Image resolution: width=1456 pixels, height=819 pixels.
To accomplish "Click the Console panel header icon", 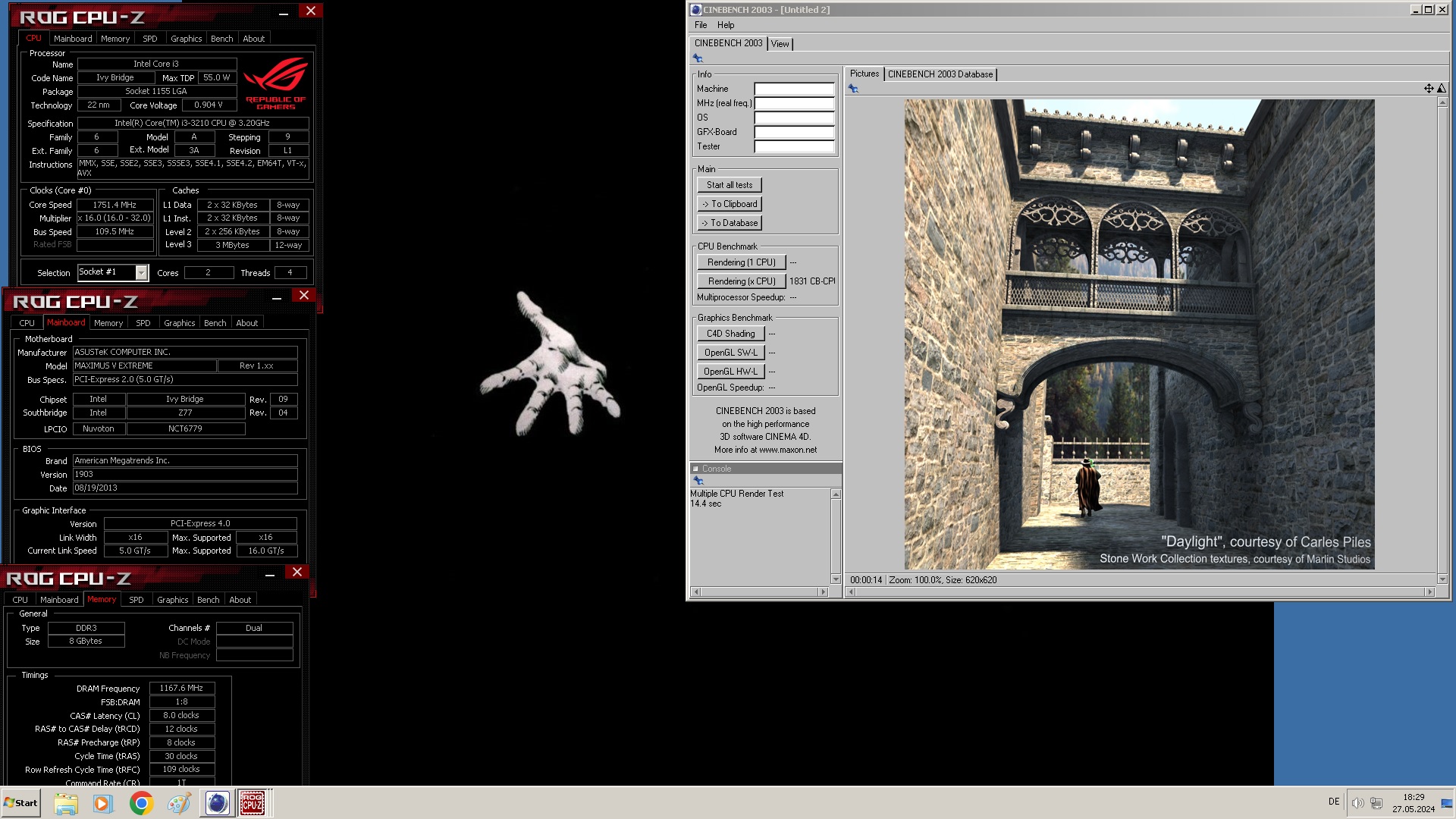I will coord(695,469).
